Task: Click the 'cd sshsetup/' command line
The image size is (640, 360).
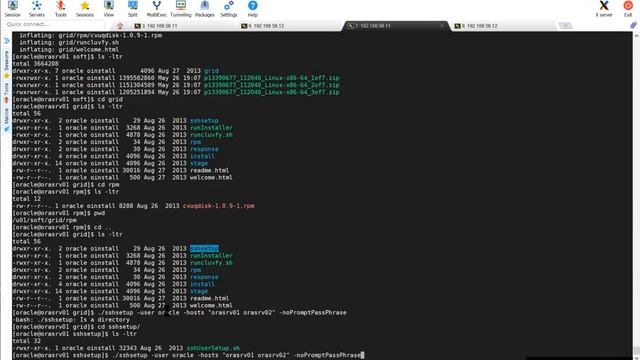Action: tap(76, 327)
